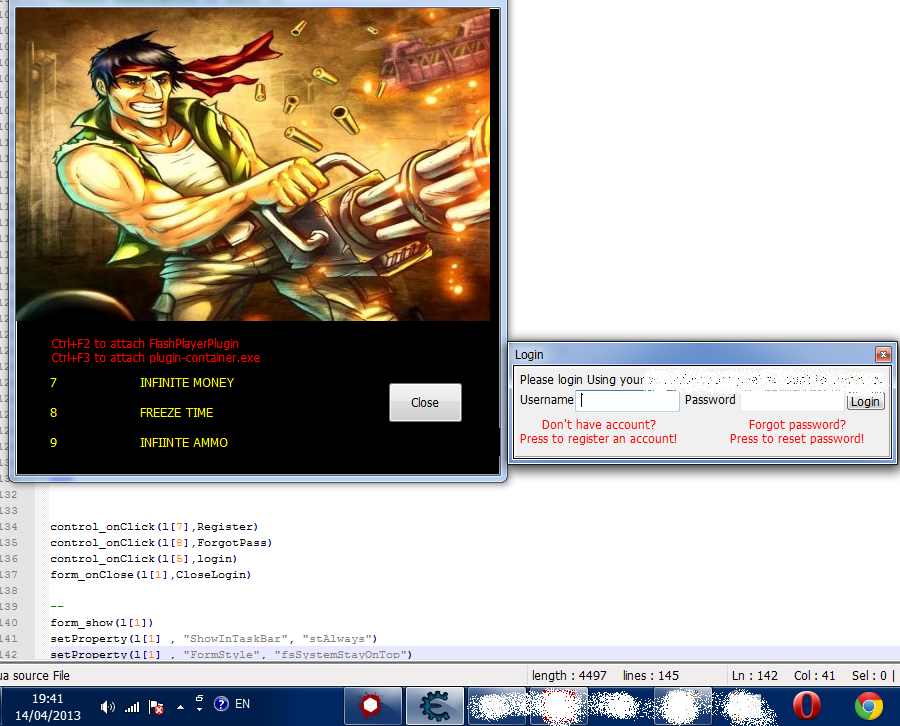Click "Forgot password?" text
The image size is (900, 726).
797,425
